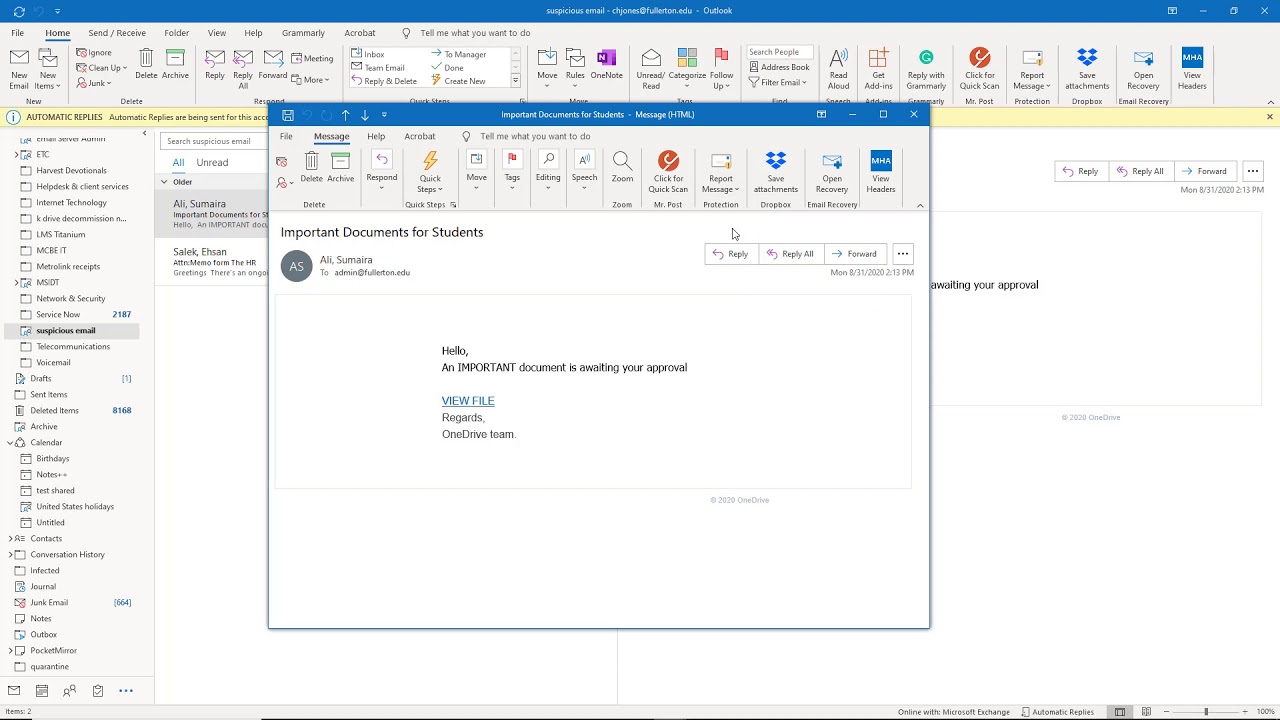Click Zoom magnifier in message window
Image resolution: width=1280 pixels, height=720 pixels.
[622, 167]
